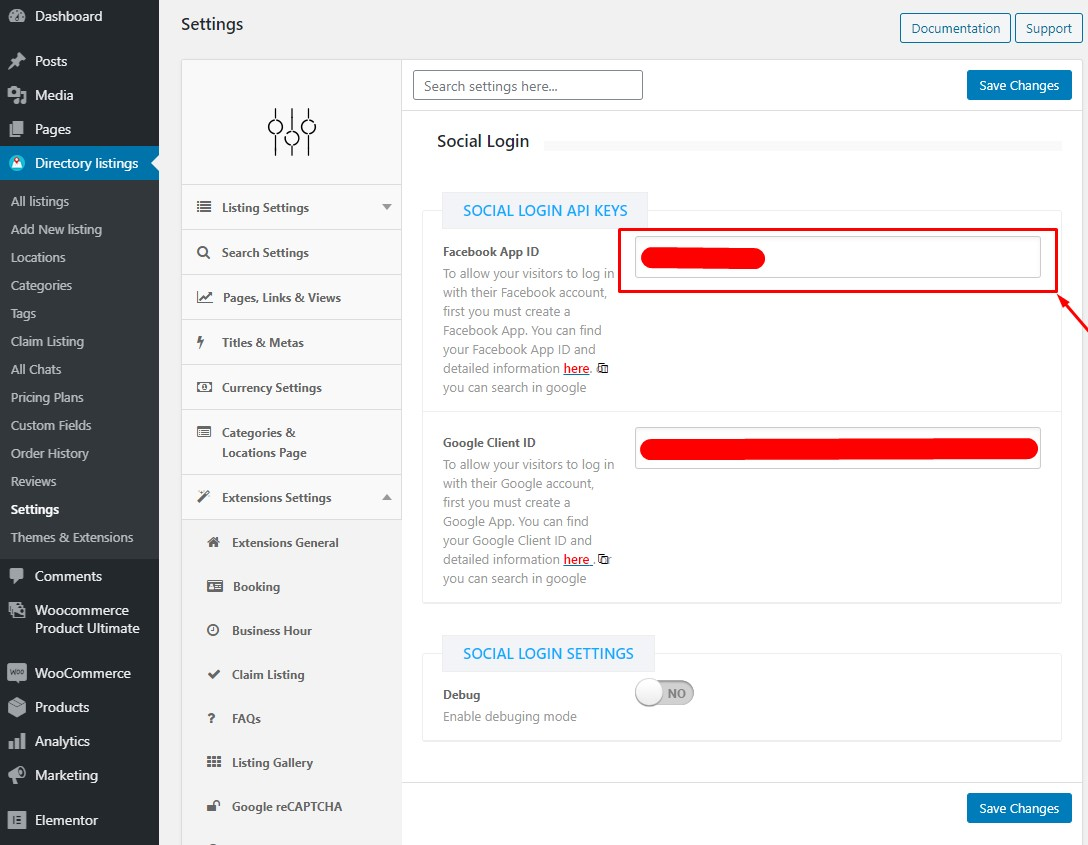The image size is (1088, 845).
Task: Toggle the Debug mode switch
Action: tap(664, 693)
